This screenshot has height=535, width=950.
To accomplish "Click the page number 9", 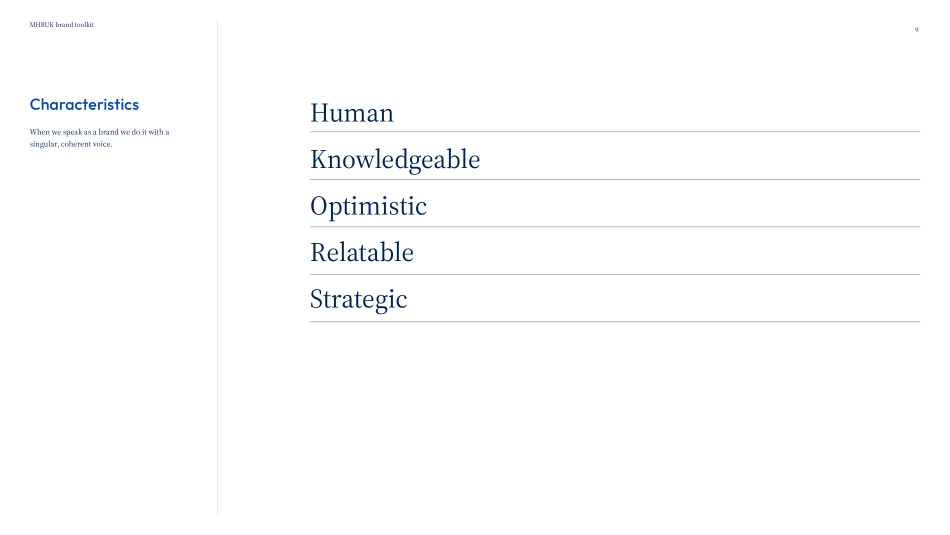I will pos(916,29).
